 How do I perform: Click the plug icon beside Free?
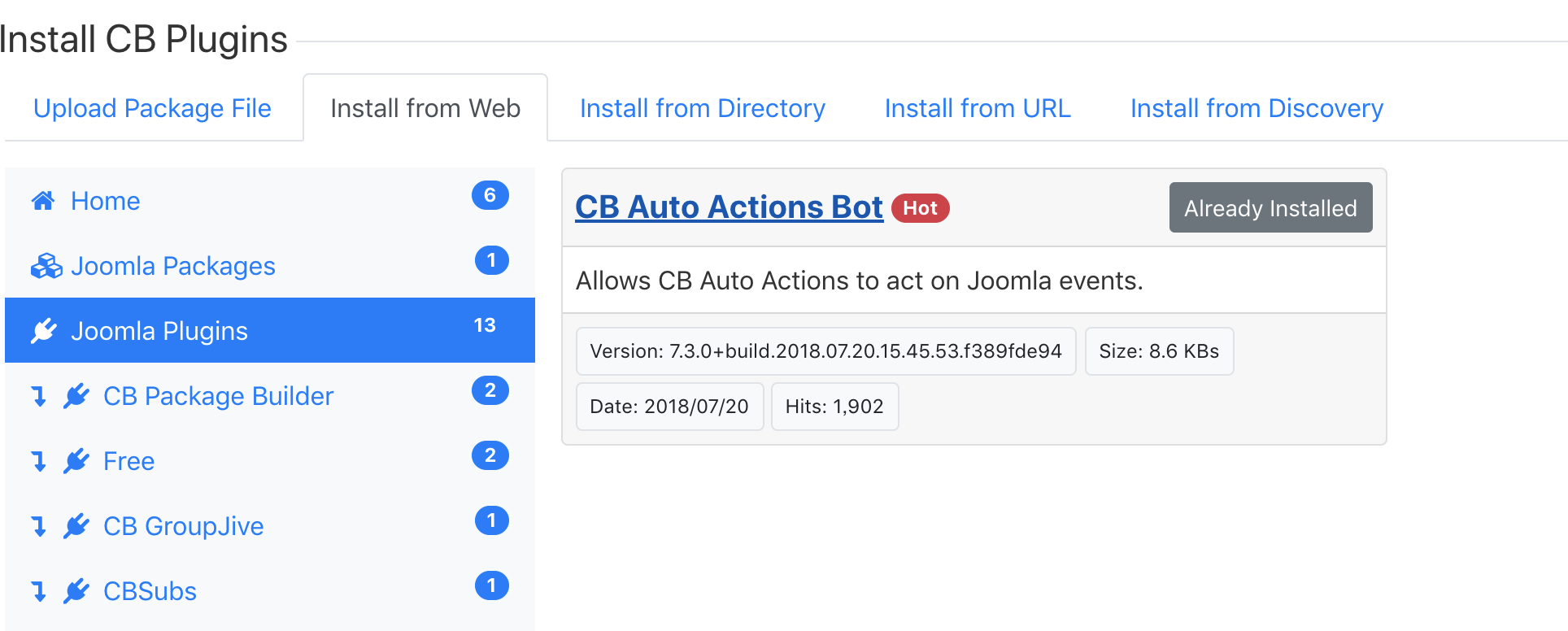[x=76, y=461]
